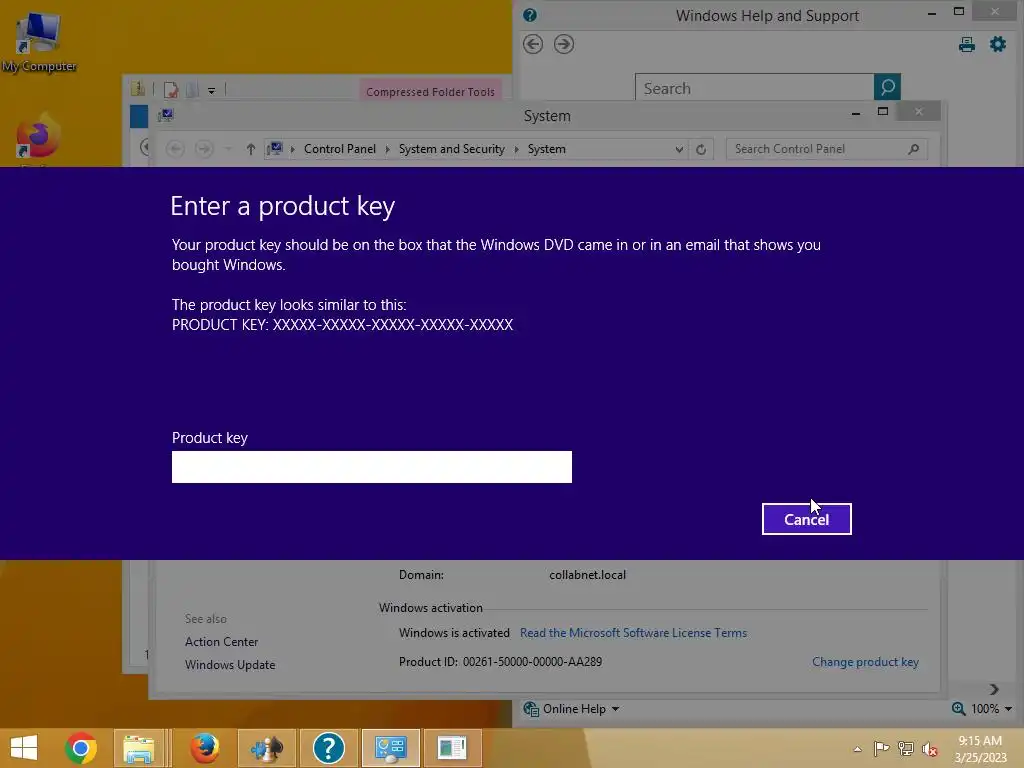Go forward in Windows Help and Support
This screenshot has height=768, width=1024.
point(564,44)
